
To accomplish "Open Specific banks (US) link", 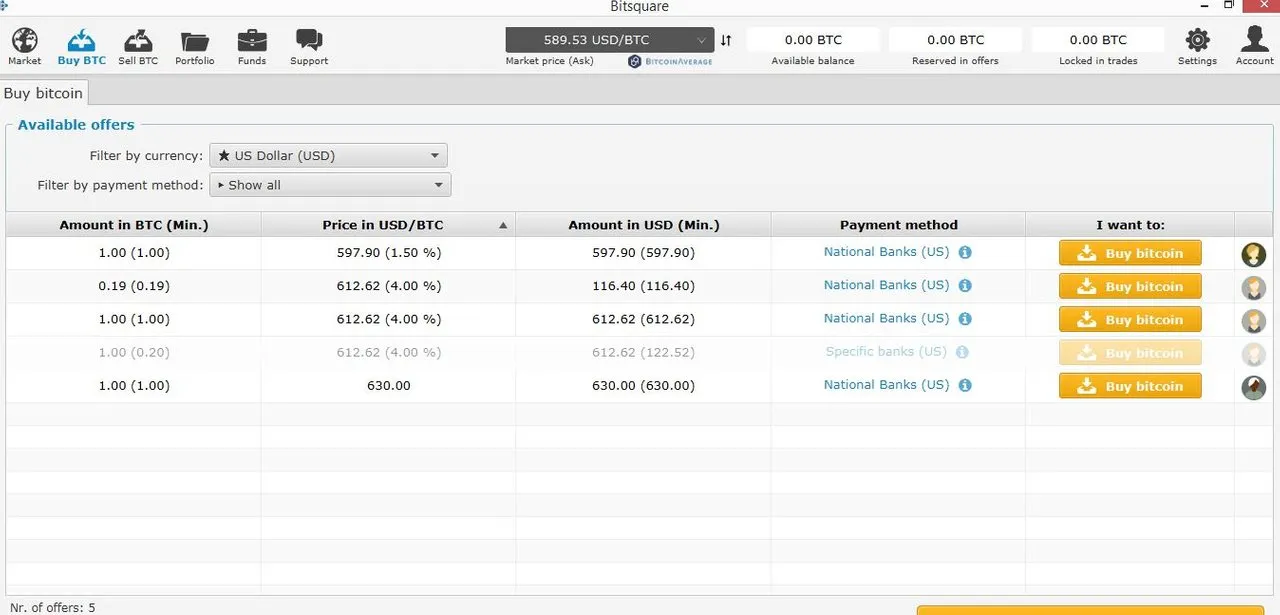I will pyautogui.click(x=886, y=352).
